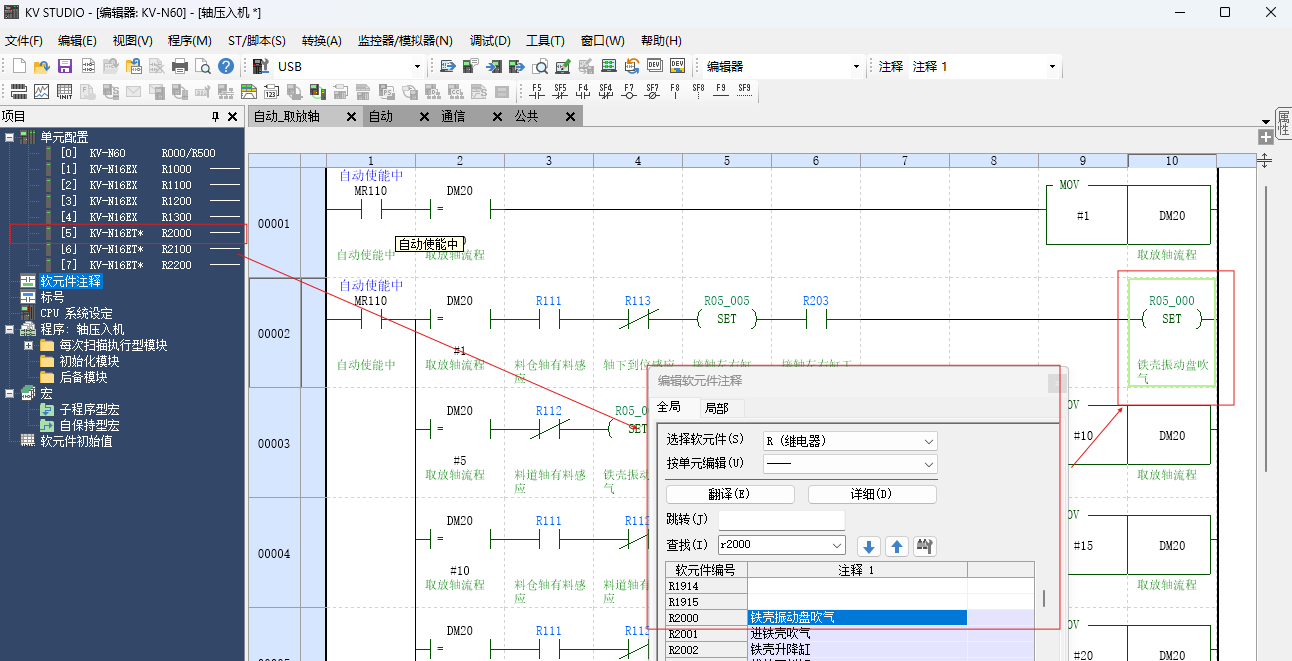The height and width of the screenshot is (661, 1292).
Task: Open the 按单元编辑 dropdown
Action: coord(929,465)
